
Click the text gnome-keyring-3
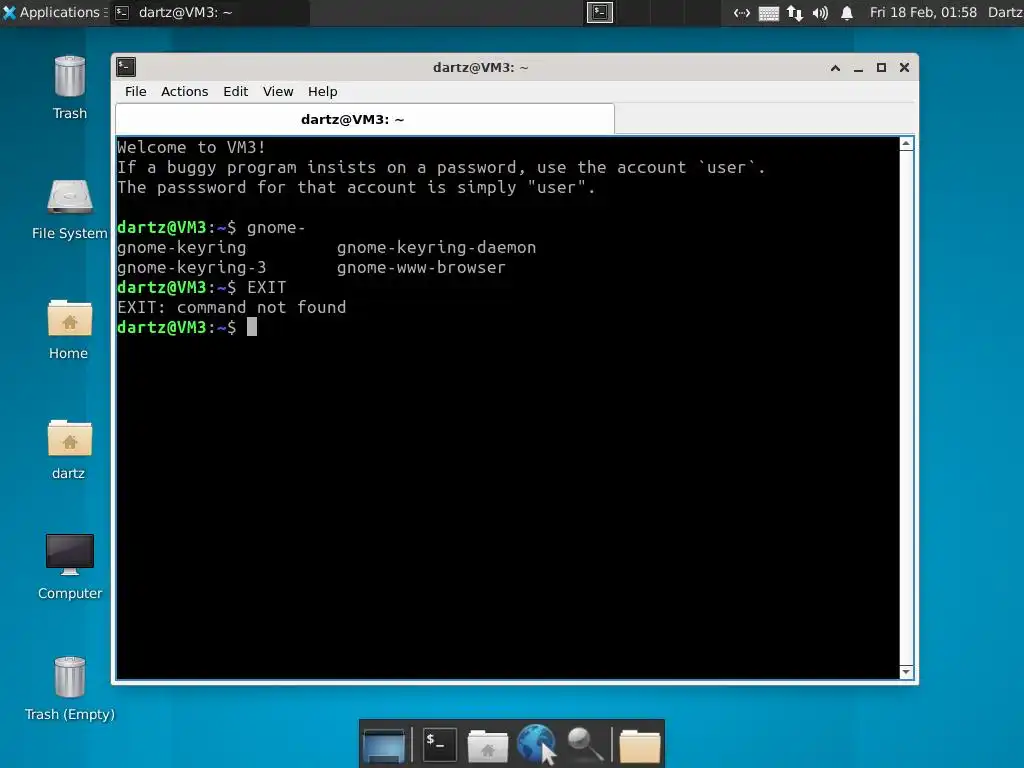tap(192, 268)
